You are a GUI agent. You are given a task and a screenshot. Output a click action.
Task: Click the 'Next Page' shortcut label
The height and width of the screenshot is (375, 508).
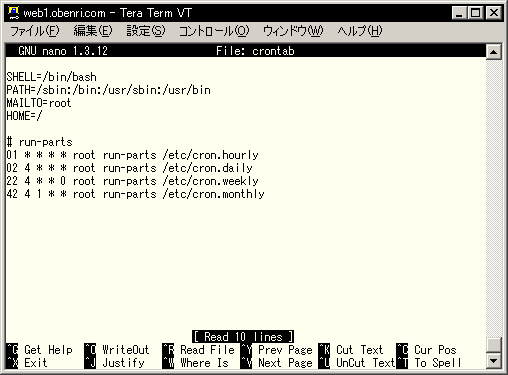coord(285,363)
